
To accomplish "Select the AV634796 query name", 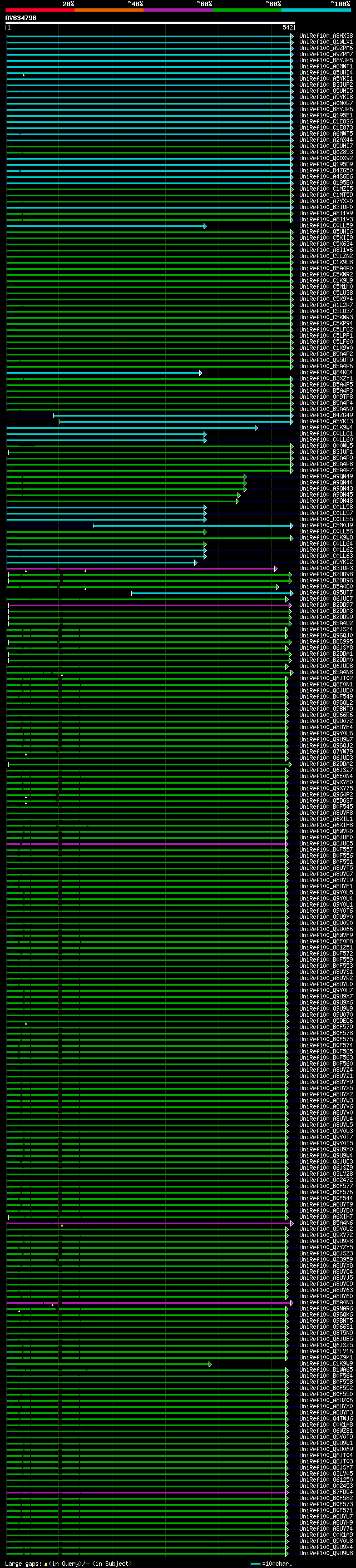I will pos(21,18).
